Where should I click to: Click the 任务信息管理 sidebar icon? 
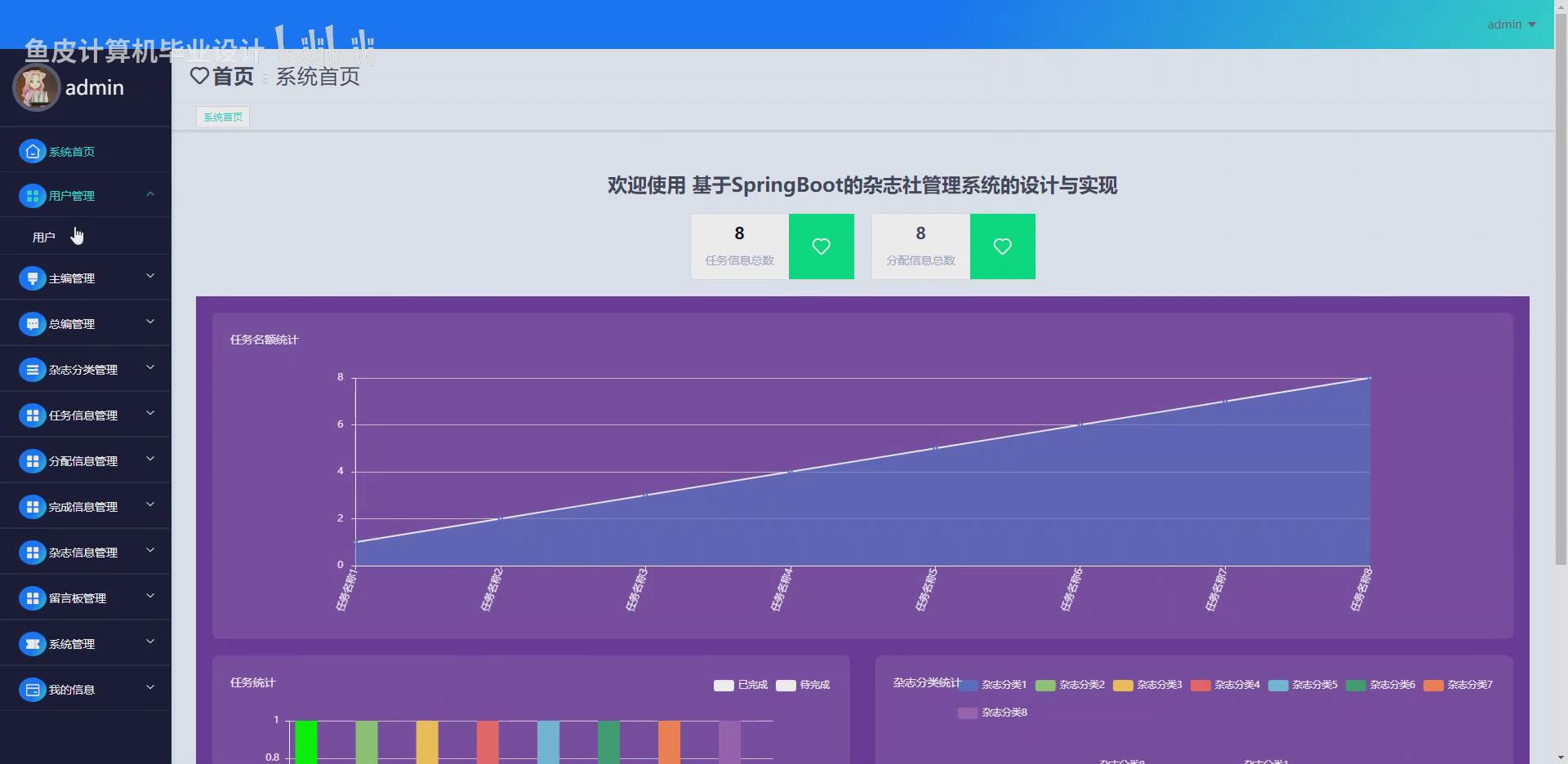(x=32, y=415)
